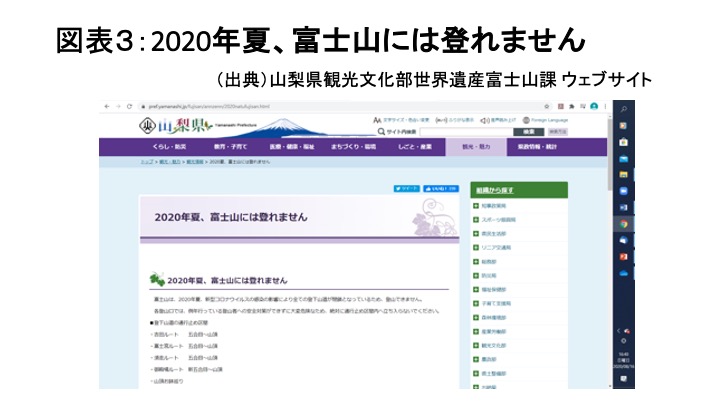Click the dark 検索 search button
Image resolution: width=720 pixels, height=405 pixels.
pyautogui.click(x=529, y=132)
